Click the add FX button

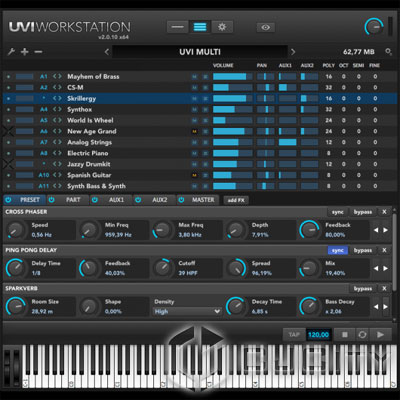236,200
